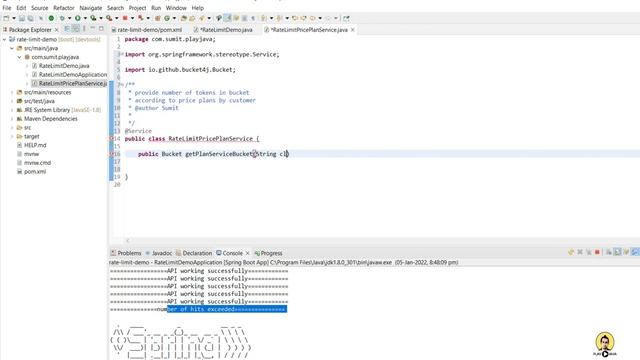Click the New file toolbar icon
Image resolution: width=640 pixels, height=360 pixels.
pyautogui.click(x=6, y=18)
